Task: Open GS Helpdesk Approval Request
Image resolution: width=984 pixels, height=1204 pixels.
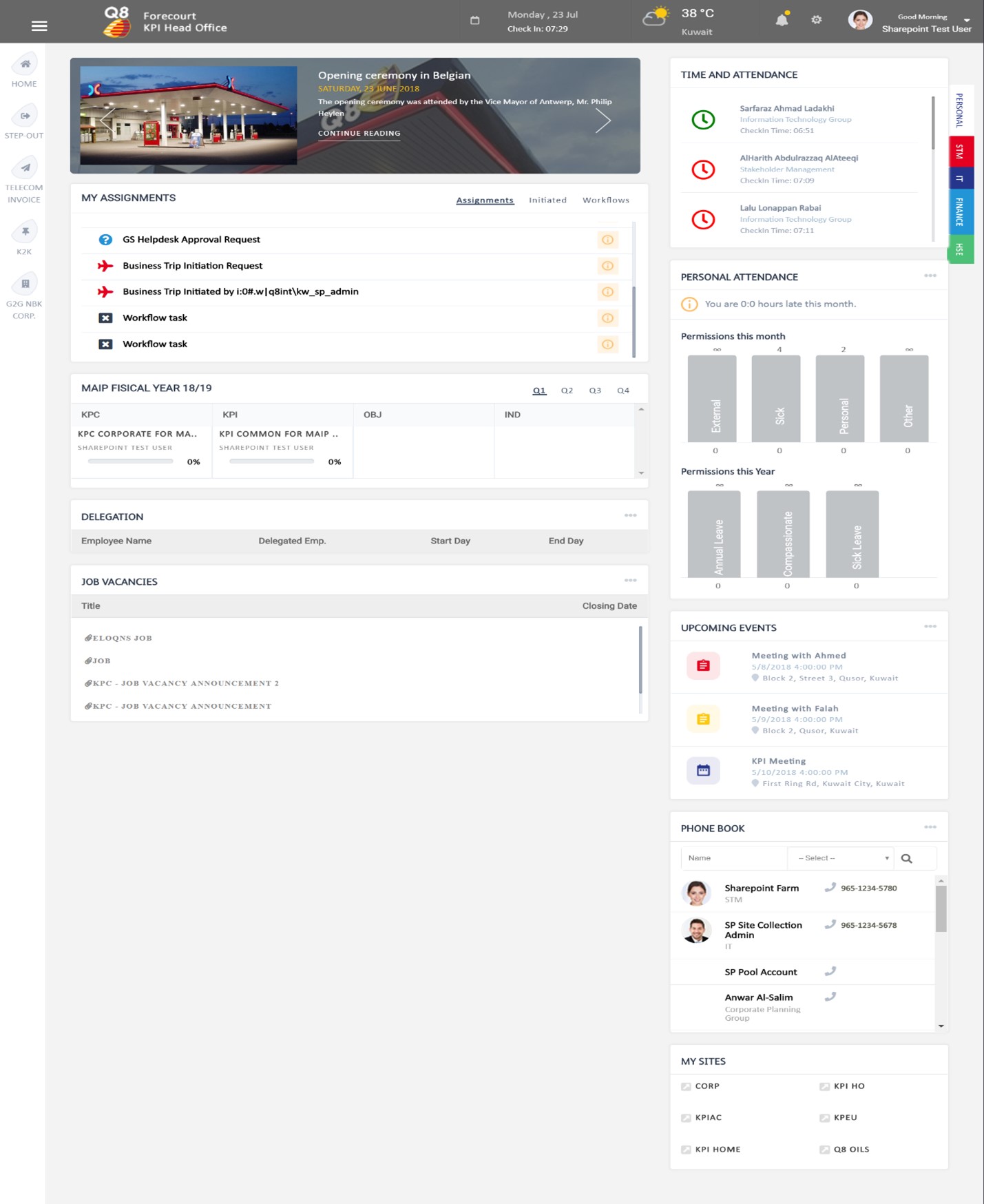Action: 191,240
